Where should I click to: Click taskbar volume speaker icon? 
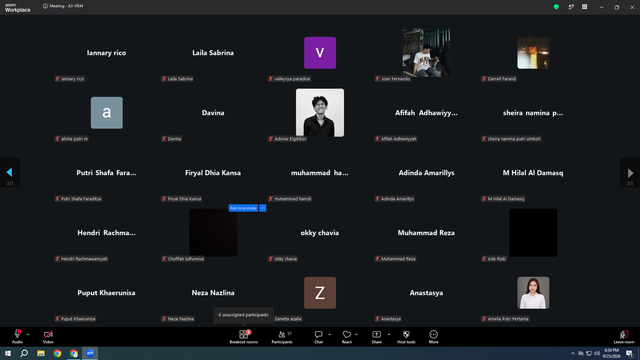(x=597, y=353)
